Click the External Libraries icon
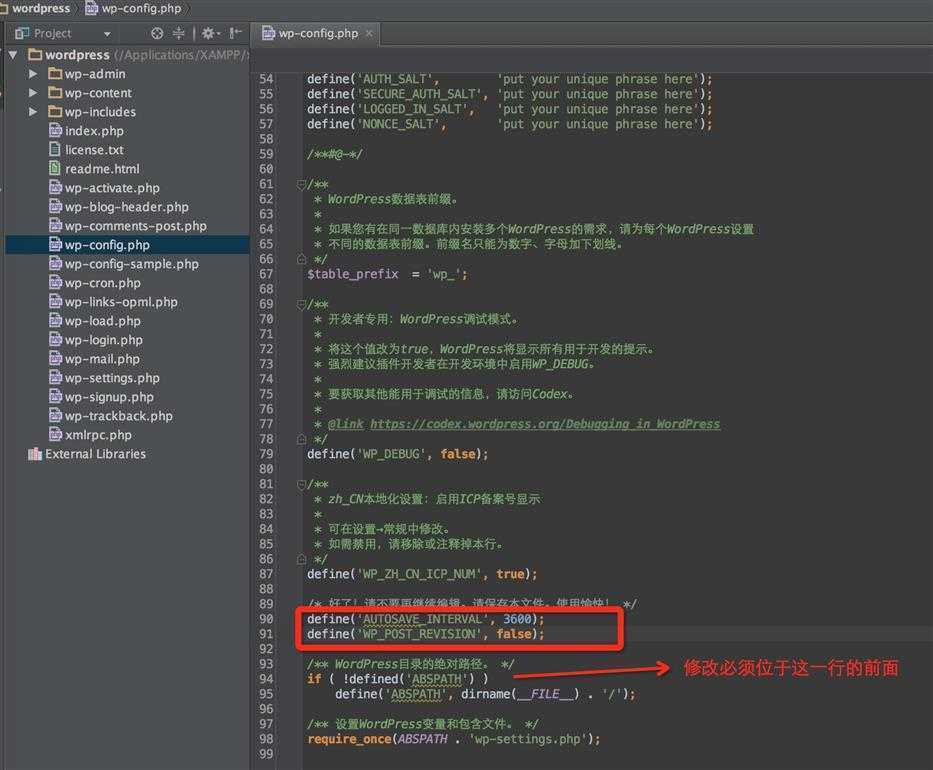Screen dimensions: 933x770 (x=35, y=454)
